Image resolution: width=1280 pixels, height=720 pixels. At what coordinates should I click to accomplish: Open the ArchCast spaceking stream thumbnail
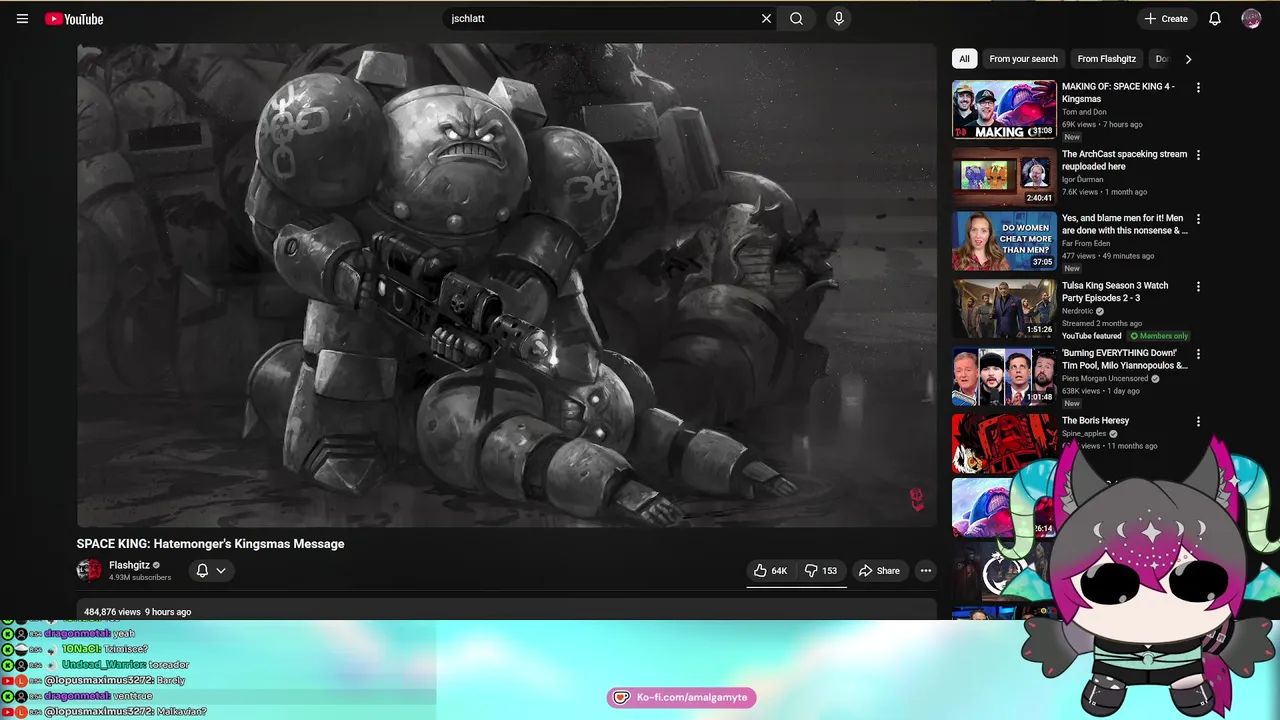1004,176
